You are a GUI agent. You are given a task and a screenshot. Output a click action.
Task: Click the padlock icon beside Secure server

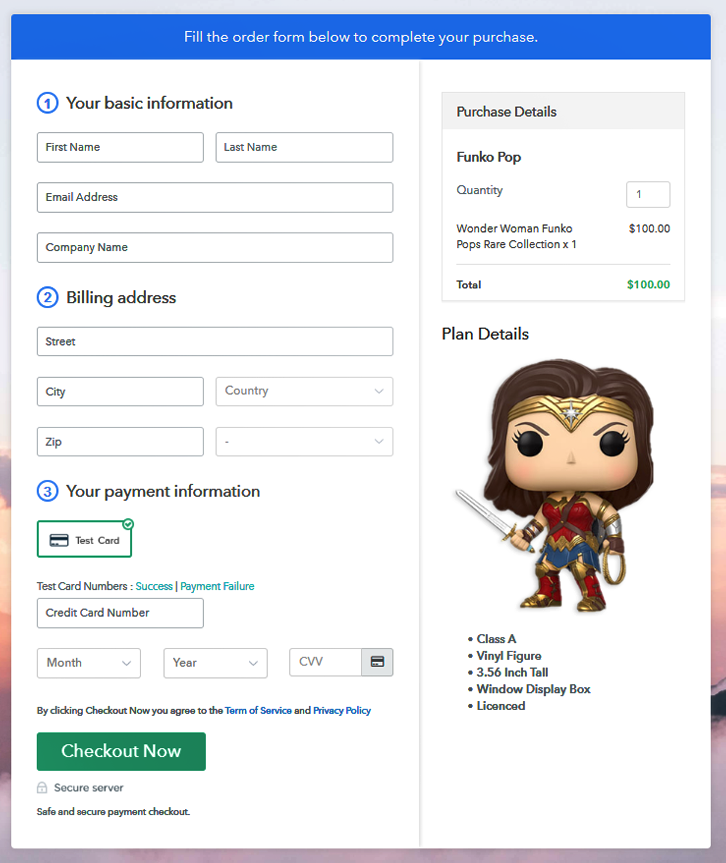[42, 788]
